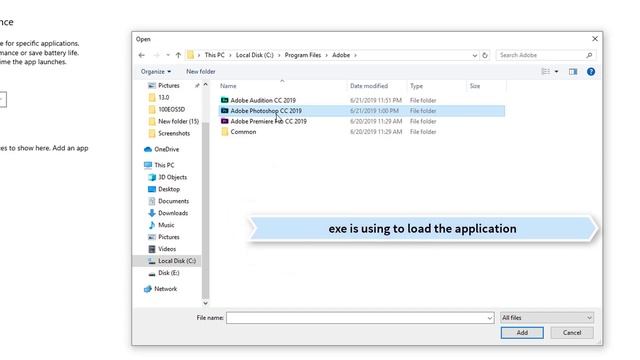Click the Network icon in sidebar

click(x=148, y=289)
